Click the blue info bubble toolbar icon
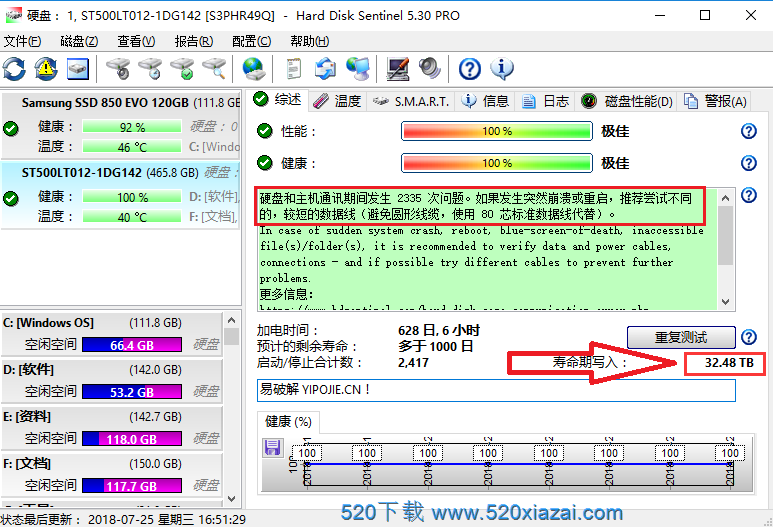 [x=502, y=69]
